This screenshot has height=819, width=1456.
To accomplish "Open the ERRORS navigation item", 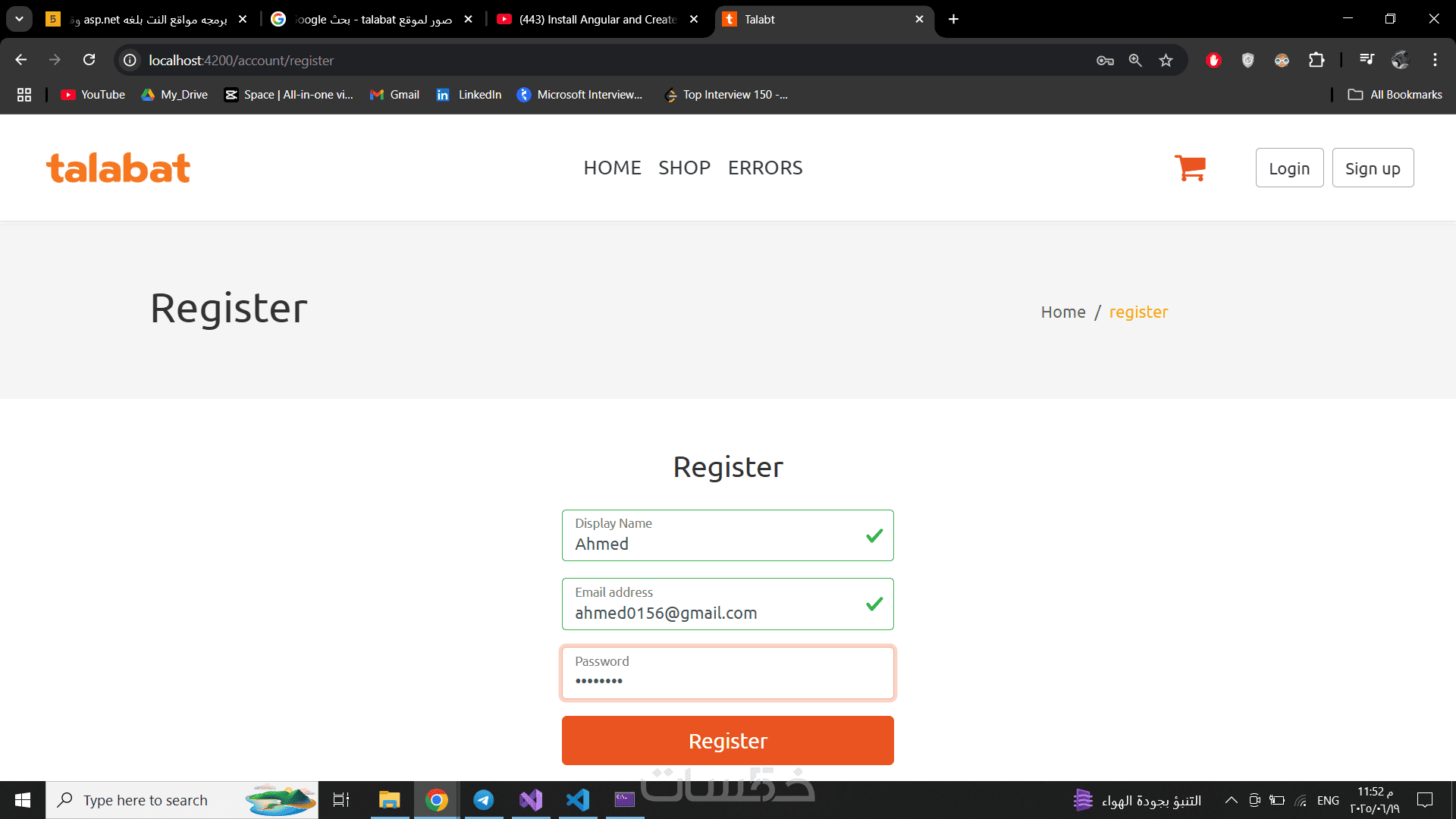I will tap(765, 168).
